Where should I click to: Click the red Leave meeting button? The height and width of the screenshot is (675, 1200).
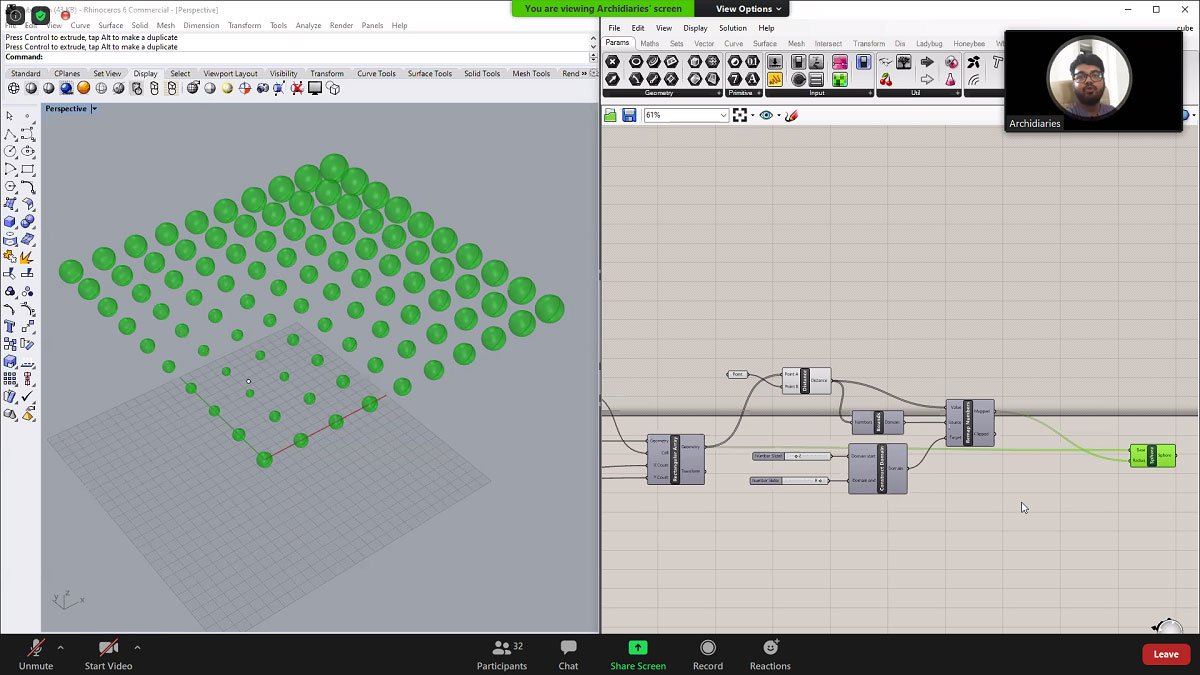pyautogui.click(x=1166, y=654)
